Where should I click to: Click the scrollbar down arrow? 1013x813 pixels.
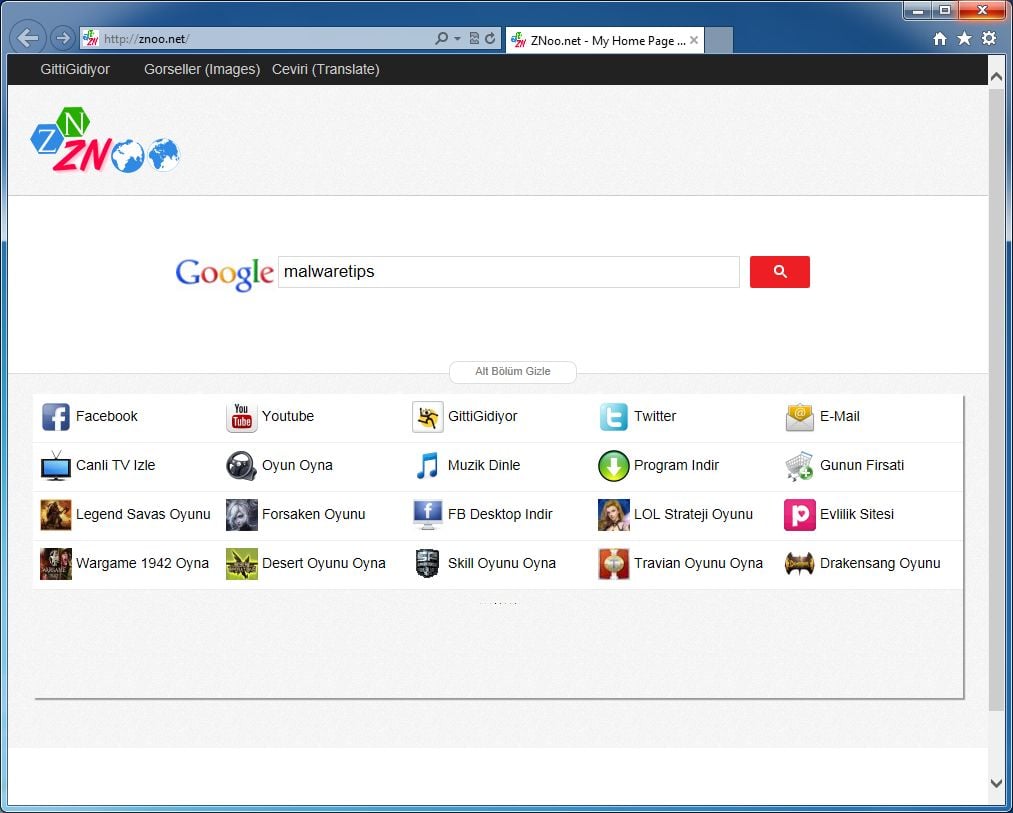996,782
